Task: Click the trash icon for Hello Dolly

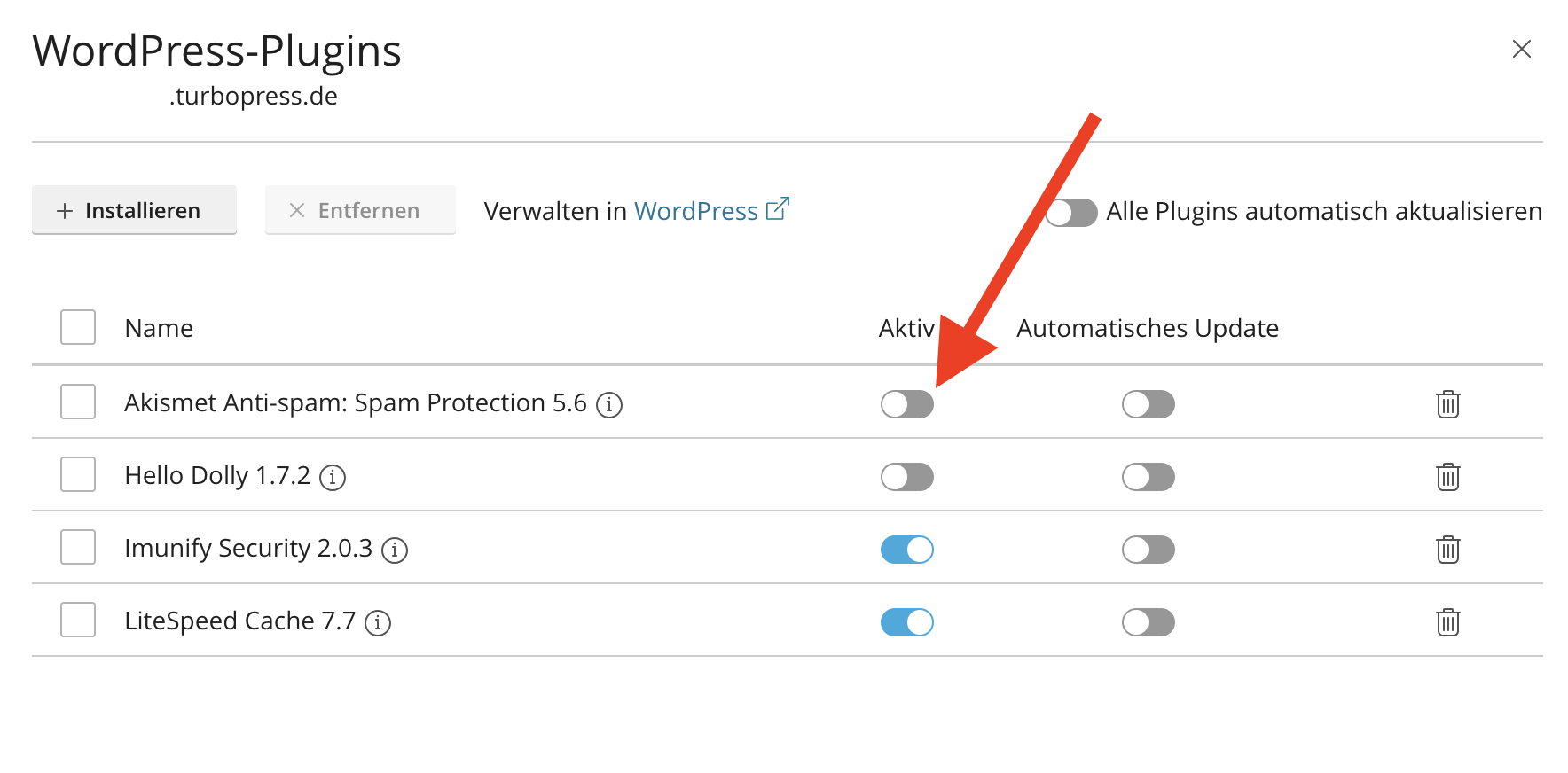Action: (1447, 477)
